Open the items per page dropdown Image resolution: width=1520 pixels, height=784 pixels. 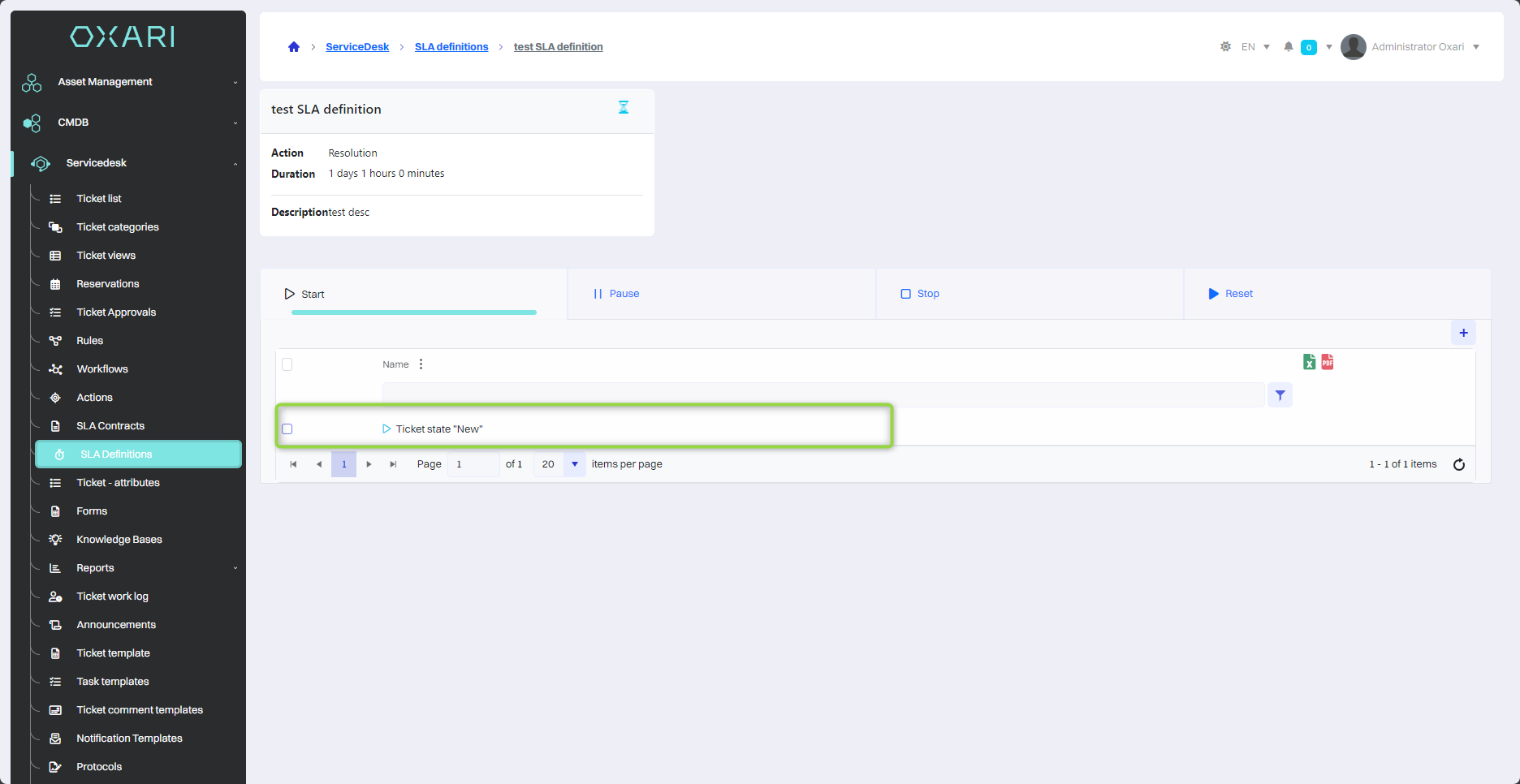[x=574, y=464]
